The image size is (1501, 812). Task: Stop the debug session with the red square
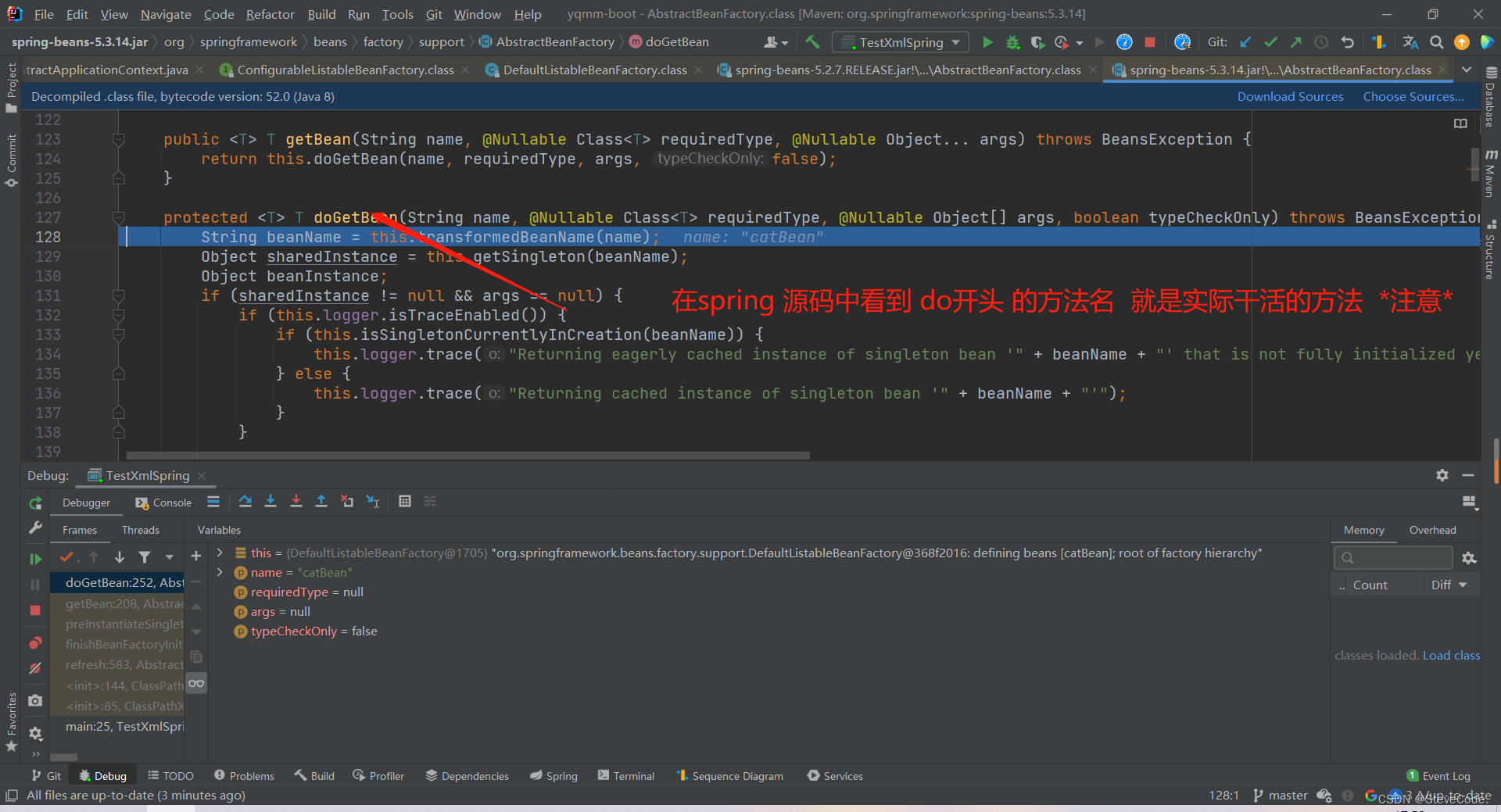35,610
